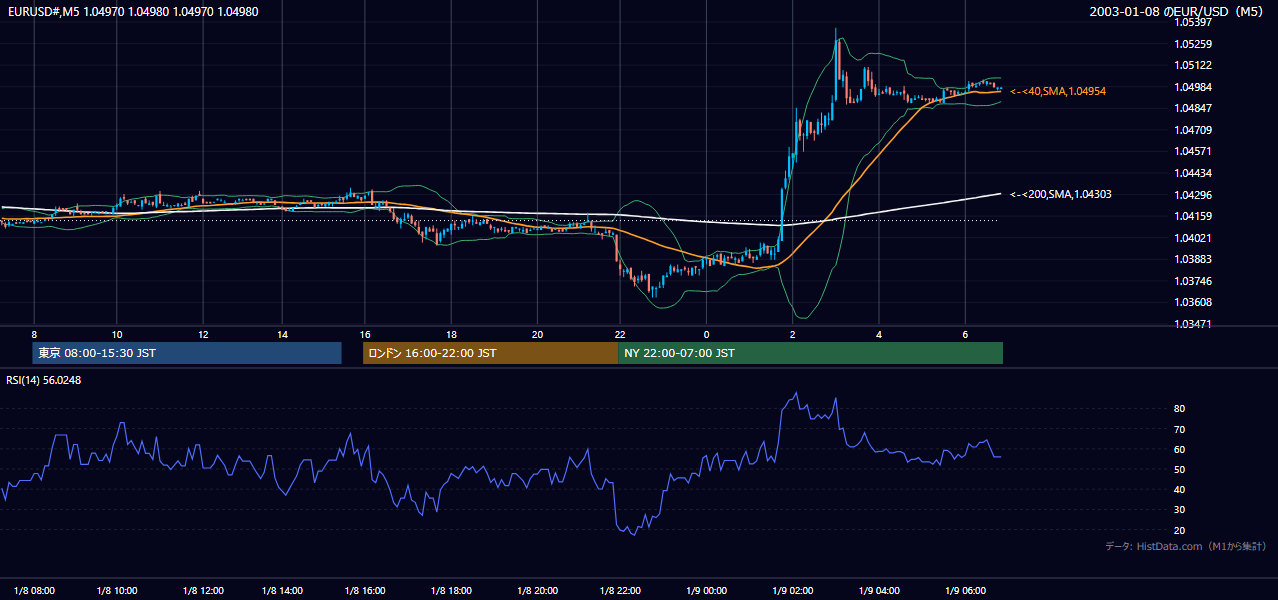Click price axis value 1.04159
The width and height of the screenshot is (1278, 600).
point(1193,216)
